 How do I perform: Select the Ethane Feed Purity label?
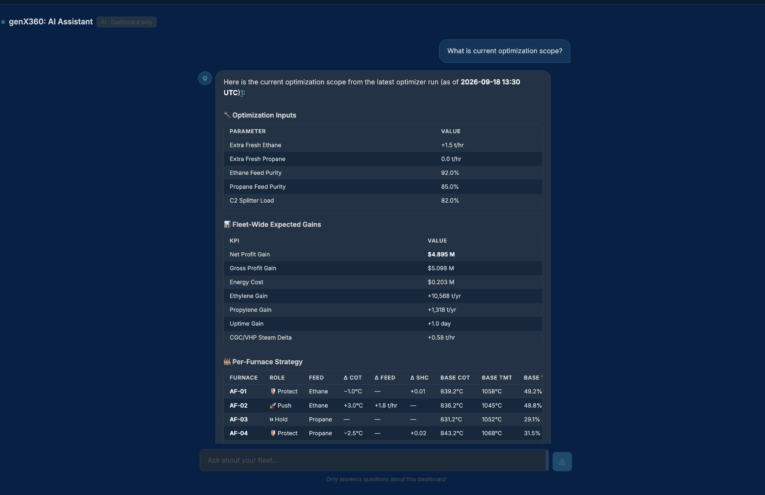255,173
